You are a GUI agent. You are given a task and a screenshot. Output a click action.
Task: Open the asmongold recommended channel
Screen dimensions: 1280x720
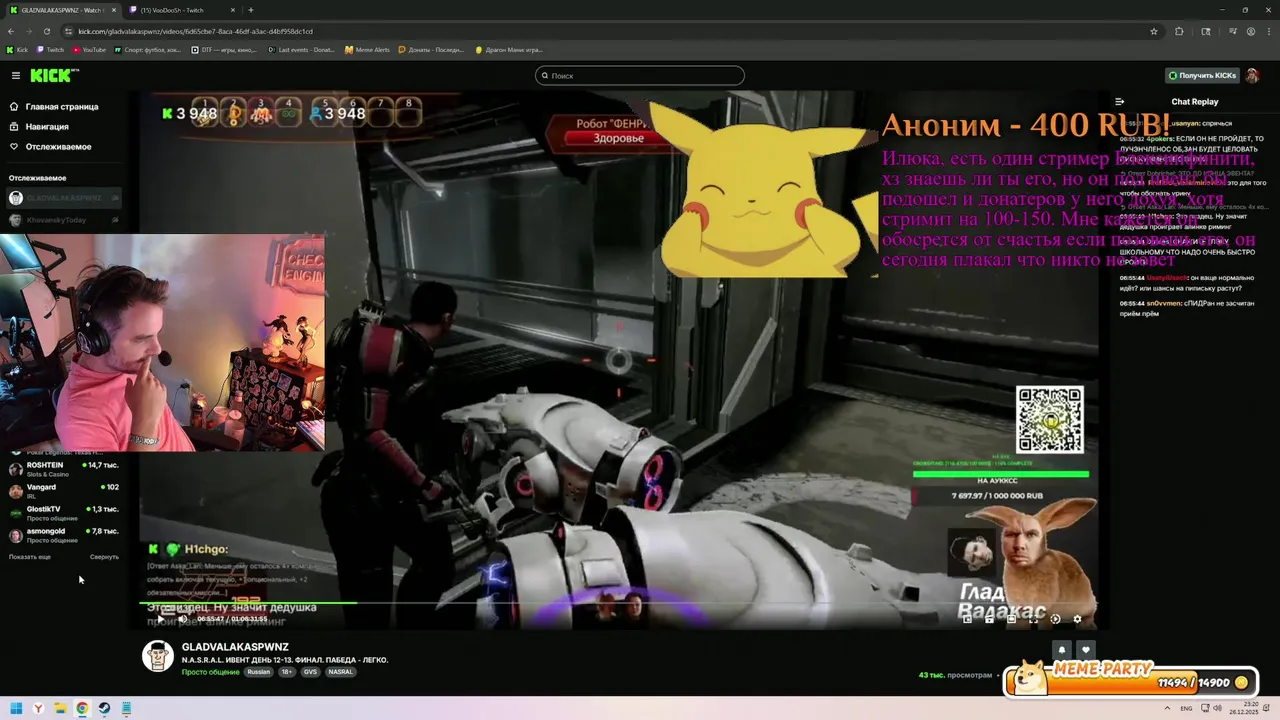click(x=62, y=535)
